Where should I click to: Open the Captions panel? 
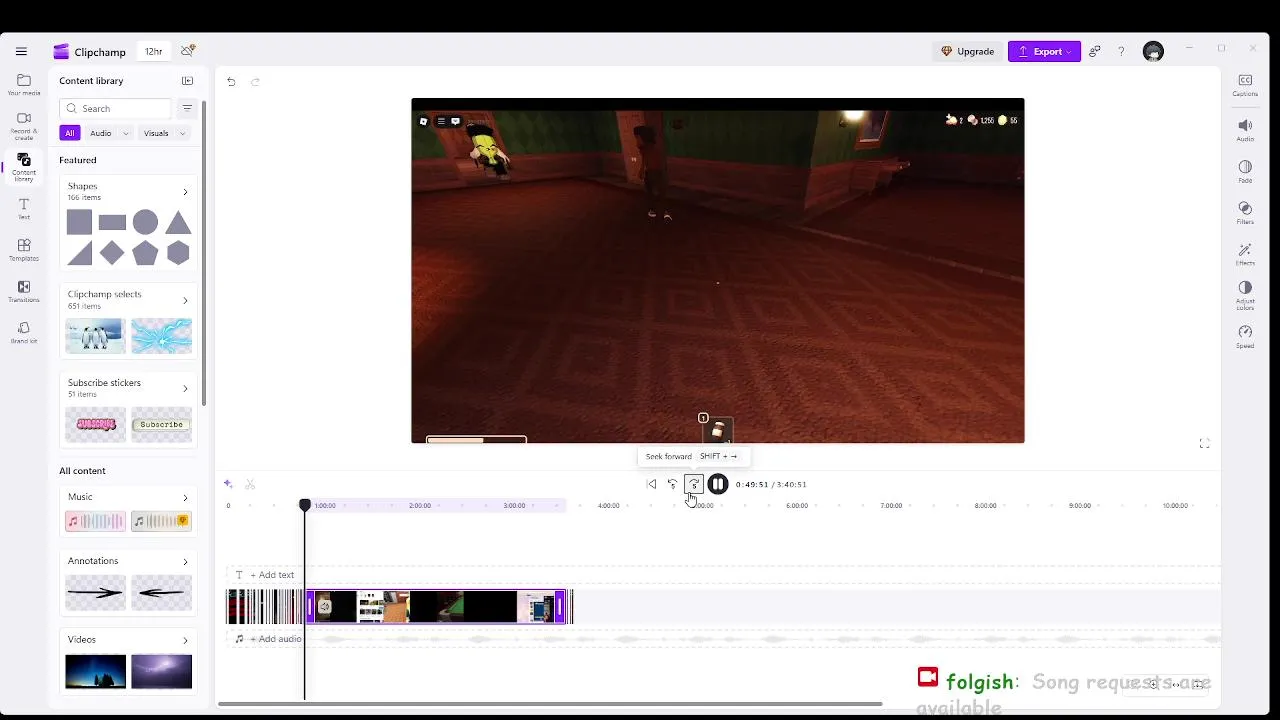(1245, 85)
